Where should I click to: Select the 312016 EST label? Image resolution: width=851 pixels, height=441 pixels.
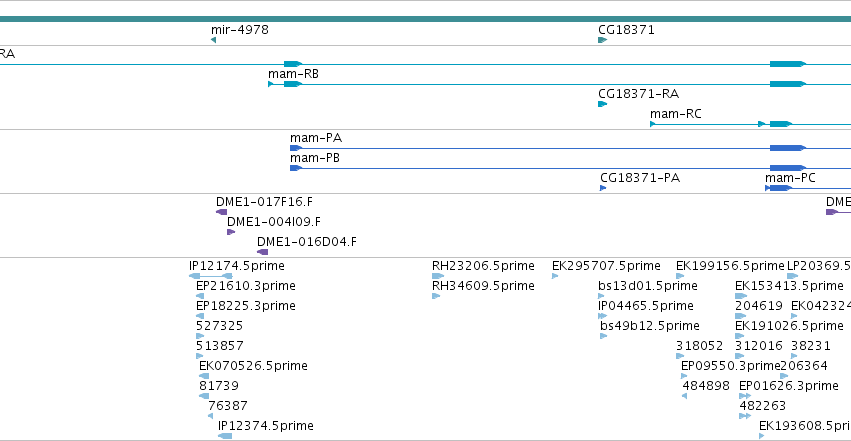click(759, 346)
